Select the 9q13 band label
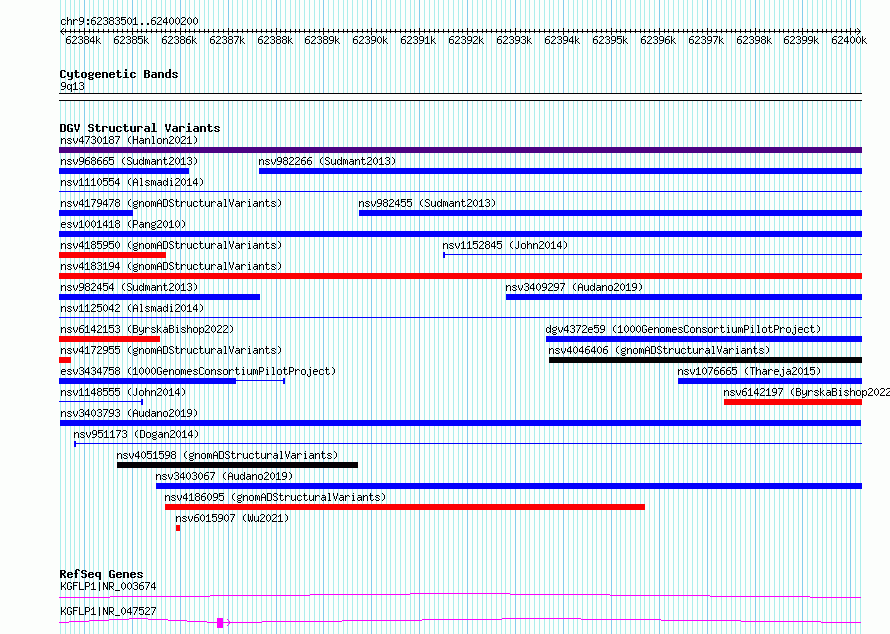This screenshot has width=890, height=634. [72, 86]
